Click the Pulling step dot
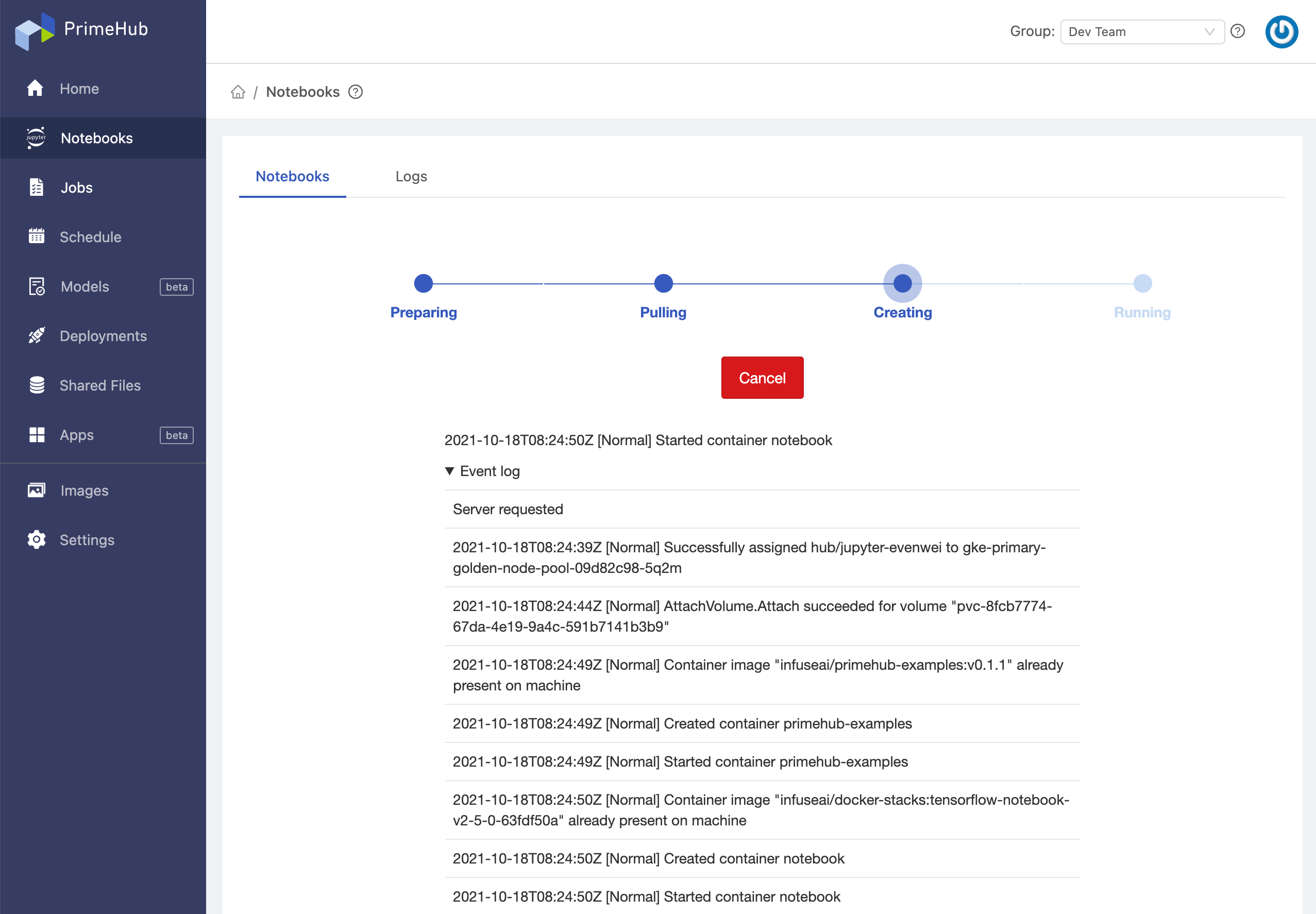The width and height of the screenshot is (1316, 914). point(663,283)
